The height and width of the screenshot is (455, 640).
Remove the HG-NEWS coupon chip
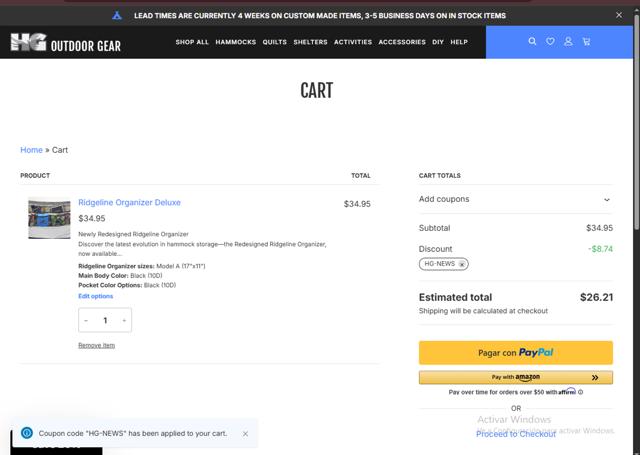pyautogui.click(x=462, y=264)
